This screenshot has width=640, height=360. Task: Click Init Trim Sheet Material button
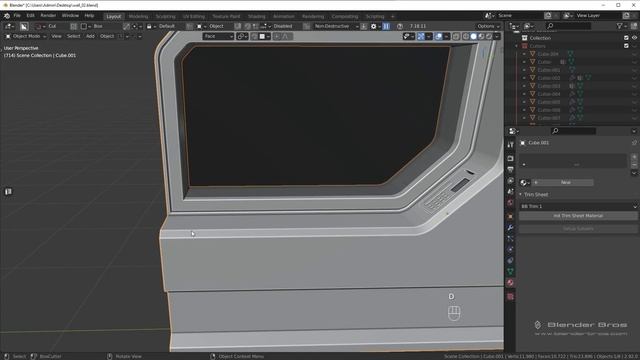click(578, 216)
